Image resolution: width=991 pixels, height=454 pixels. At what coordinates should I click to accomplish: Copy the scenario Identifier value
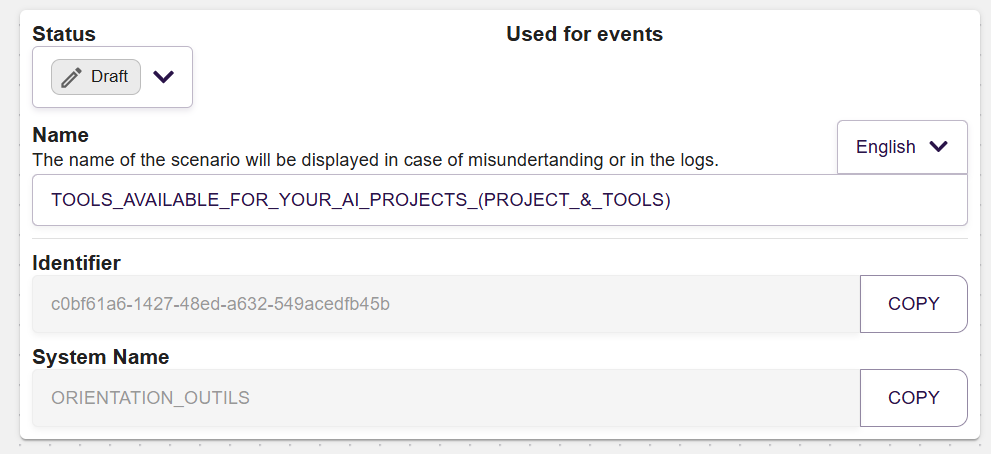pyautogui.click(x=914, y=304)
